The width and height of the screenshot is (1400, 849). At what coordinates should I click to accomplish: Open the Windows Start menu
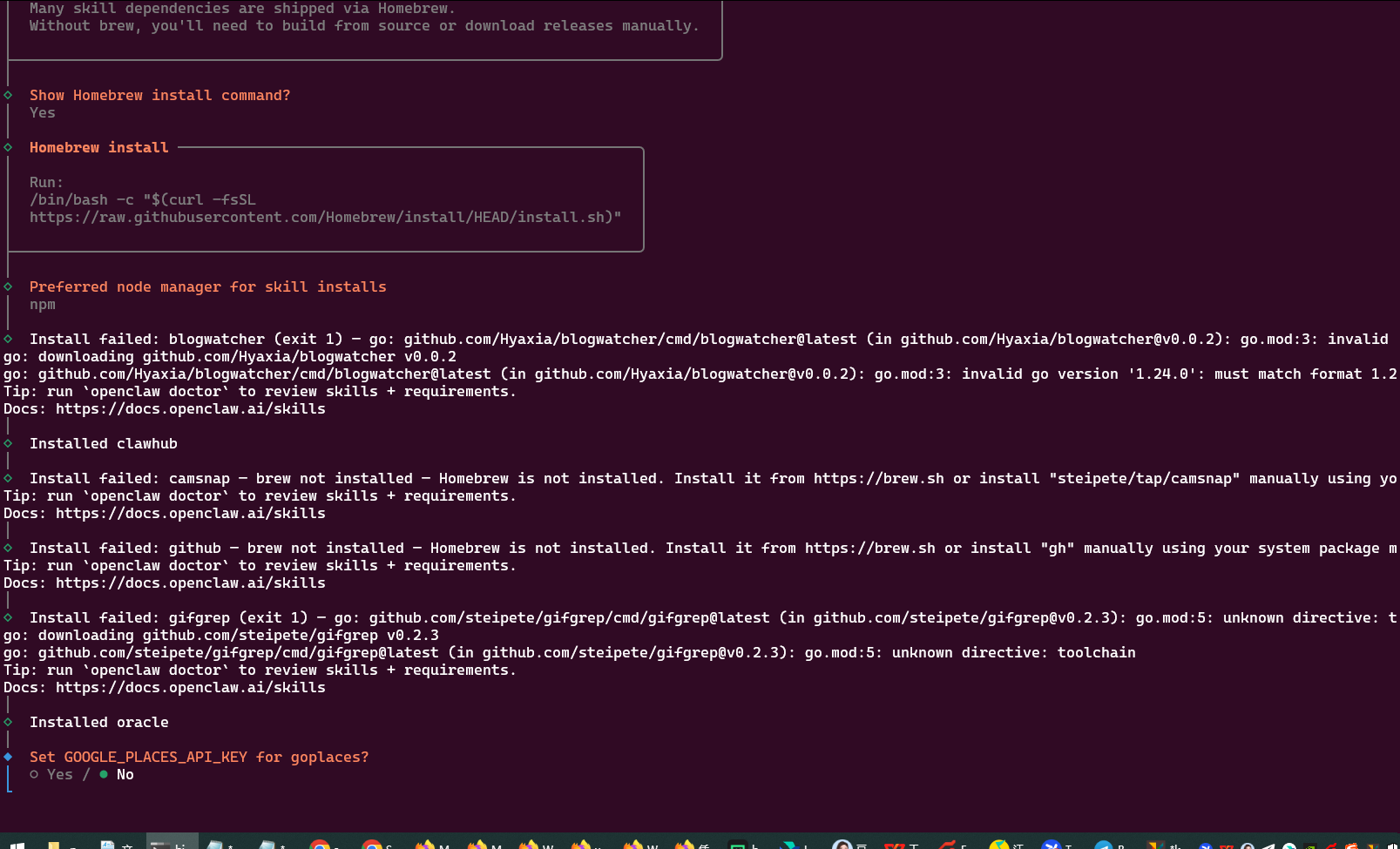point(17,845)
